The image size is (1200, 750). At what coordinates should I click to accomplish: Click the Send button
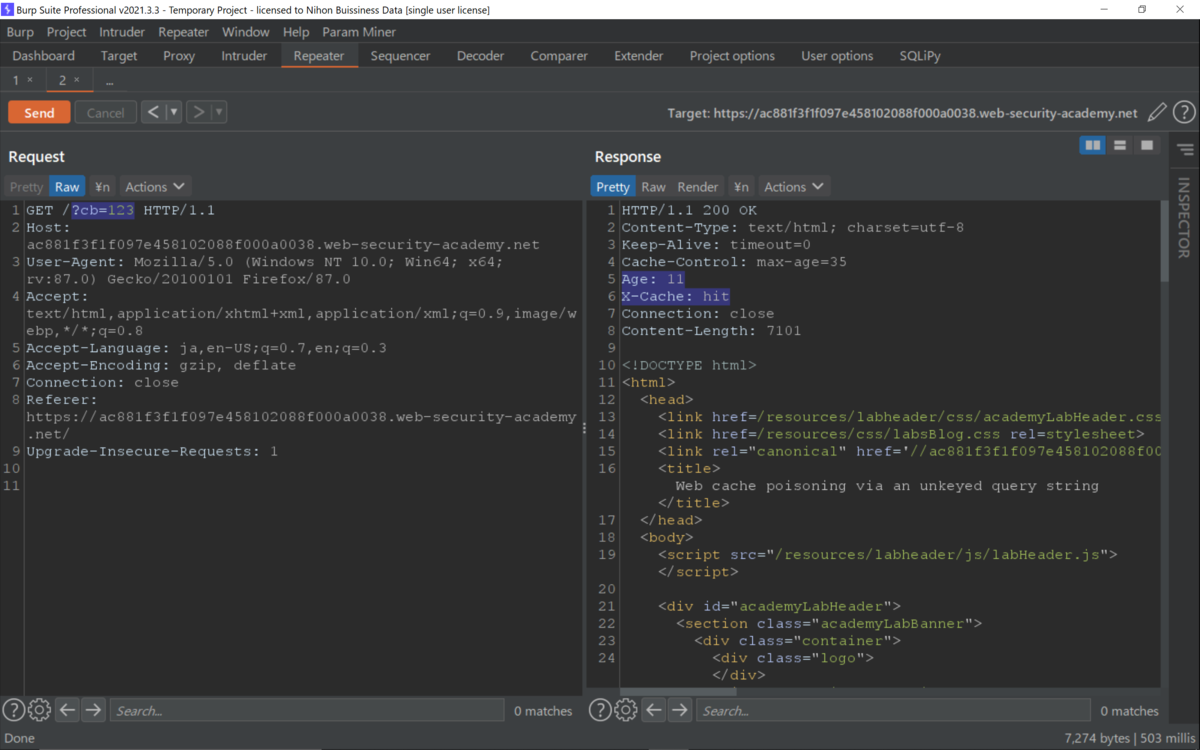coord(39,113)
